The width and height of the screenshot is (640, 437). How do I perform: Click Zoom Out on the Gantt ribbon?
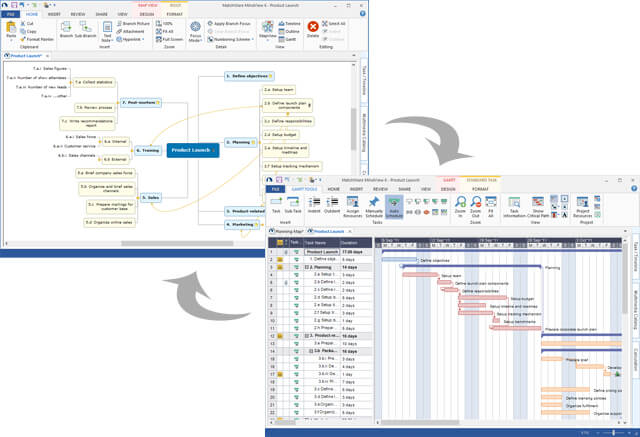point(476,207)
